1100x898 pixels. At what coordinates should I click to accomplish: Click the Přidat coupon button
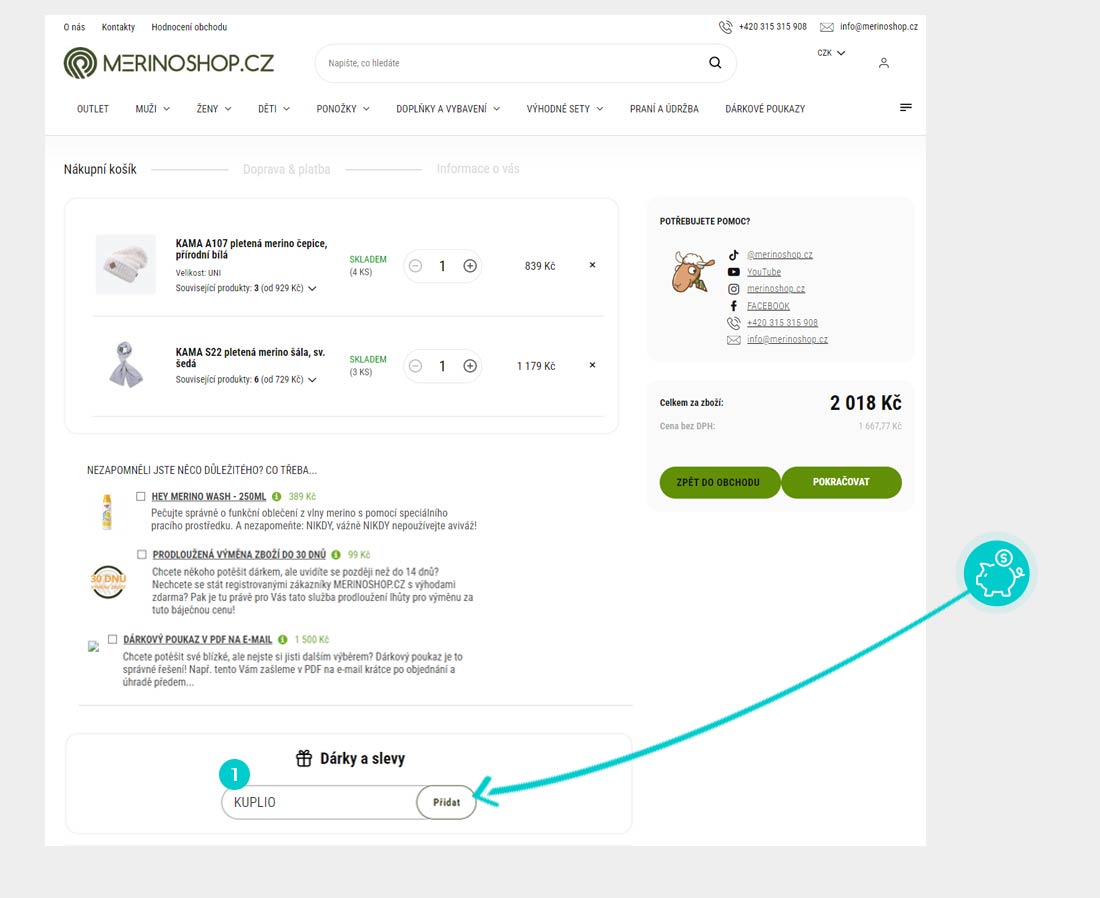pos(446,802)
